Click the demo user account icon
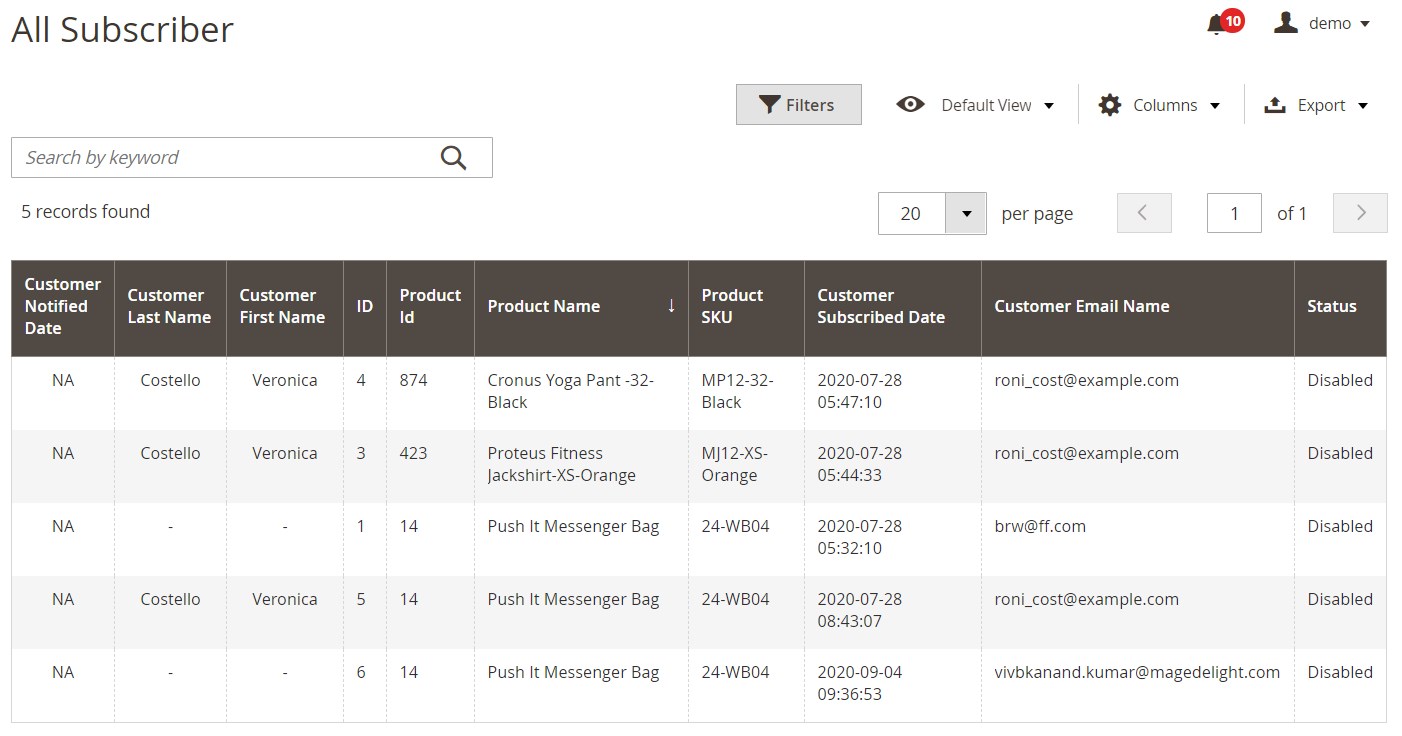Image resolution: width=1402 pixels, height=736 pixels. 1285,23
